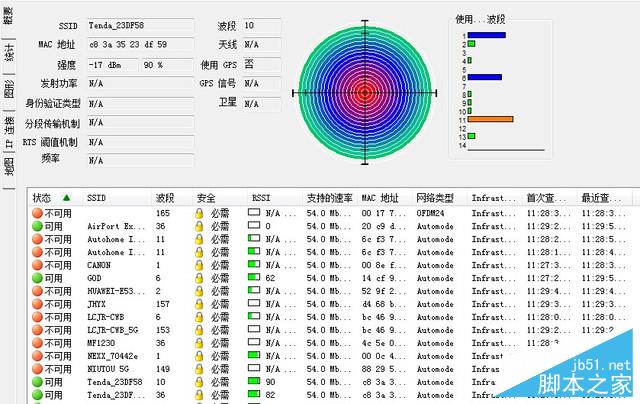Click the lock icon in MF1230 row
Image resolution: width=640 pixels, height=404 pixels.
[x=199, y=343]
